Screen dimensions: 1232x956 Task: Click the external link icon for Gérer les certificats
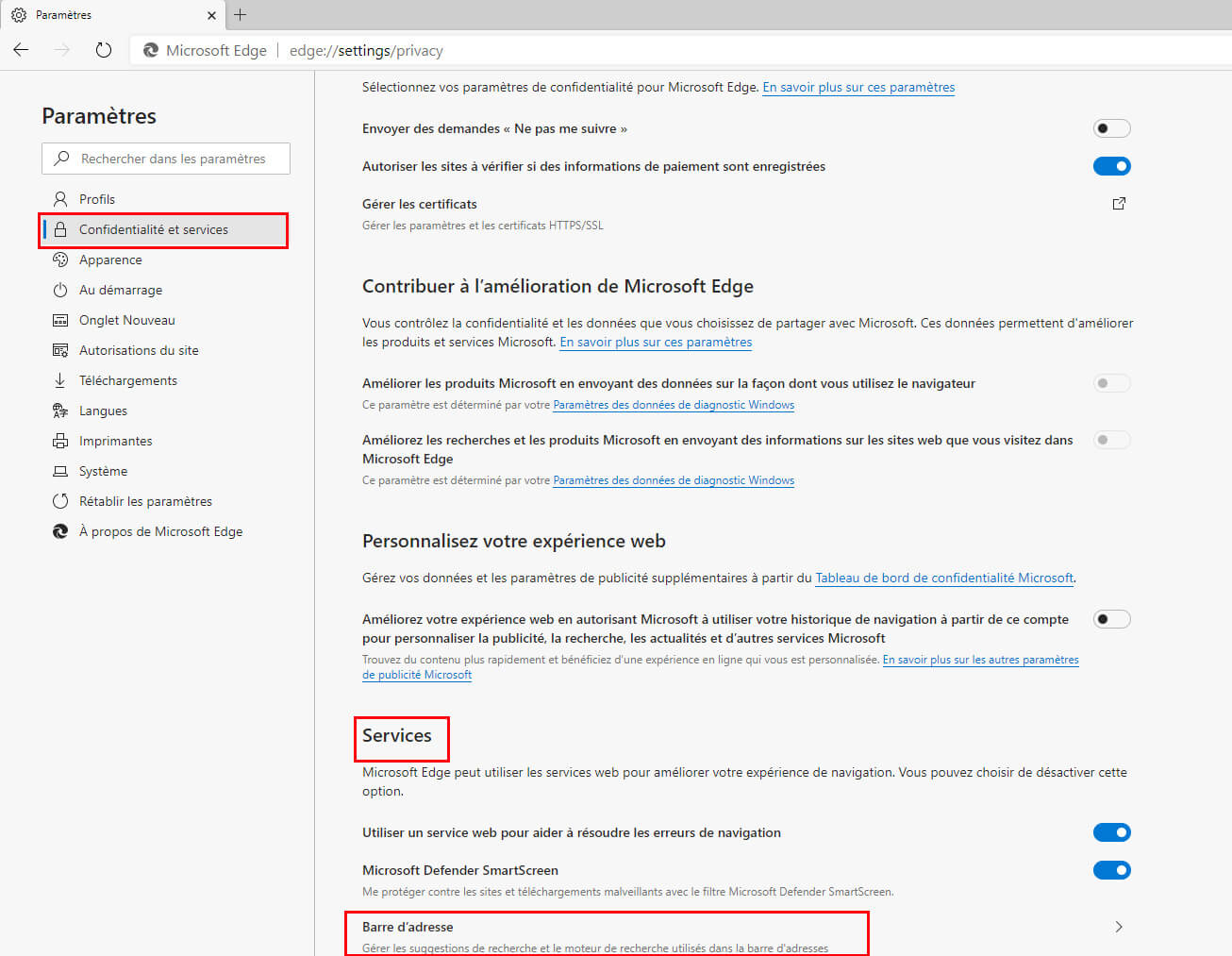pyautogui.click(x=1119, y=204)
